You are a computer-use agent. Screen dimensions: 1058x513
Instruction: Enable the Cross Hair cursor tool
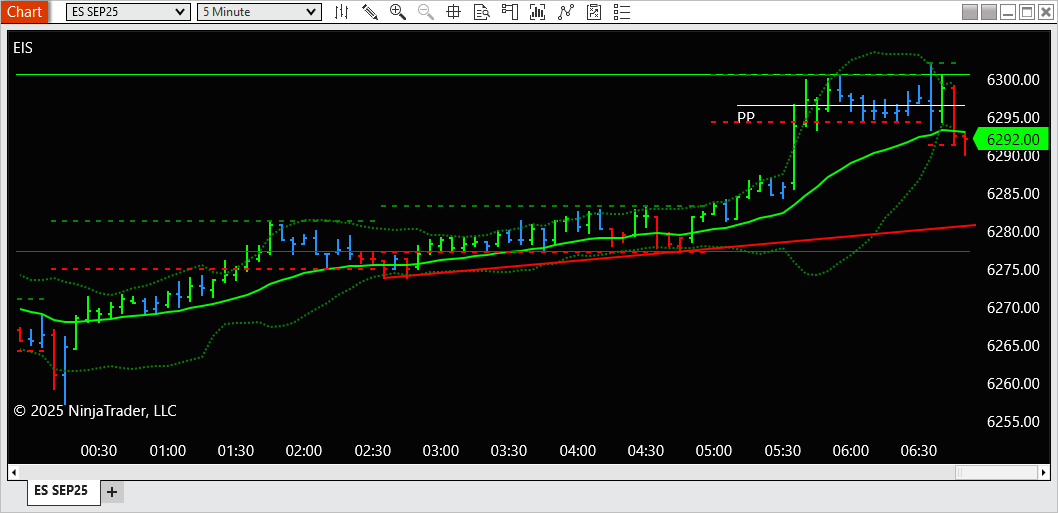pos(453,11)
